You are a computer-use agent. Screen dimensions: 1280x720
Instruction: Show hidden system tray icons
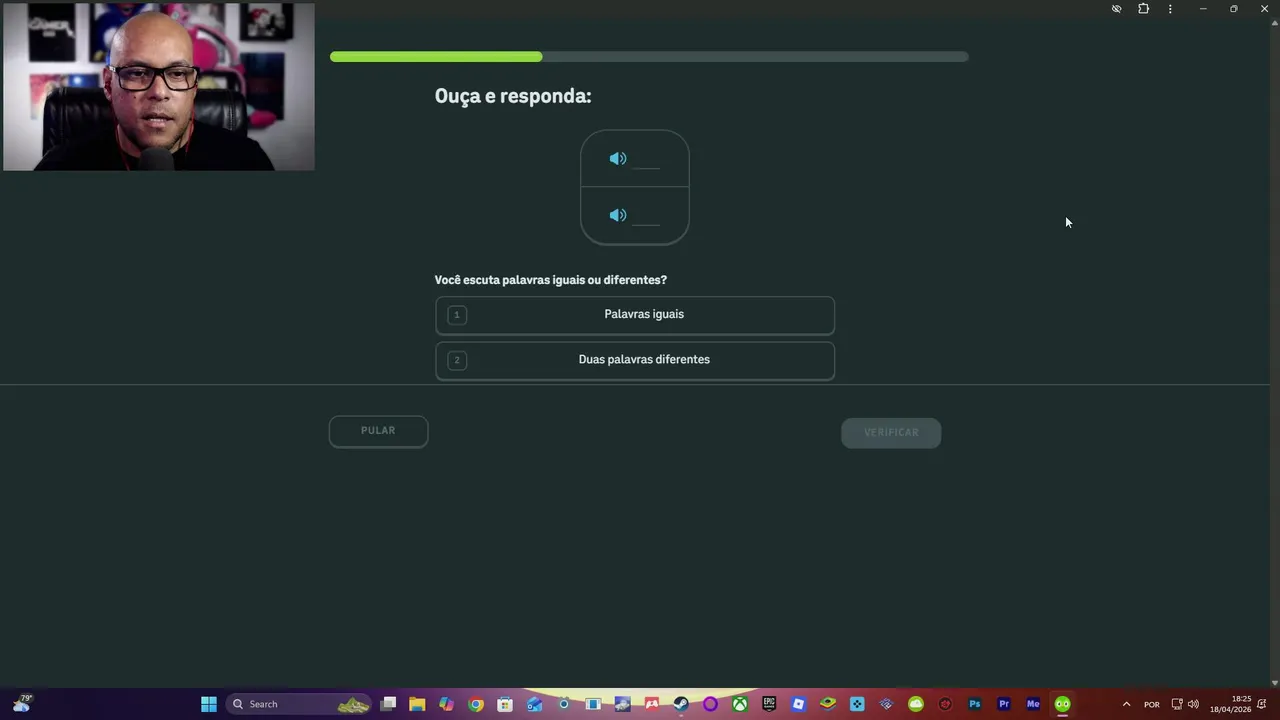point(1126,704)
